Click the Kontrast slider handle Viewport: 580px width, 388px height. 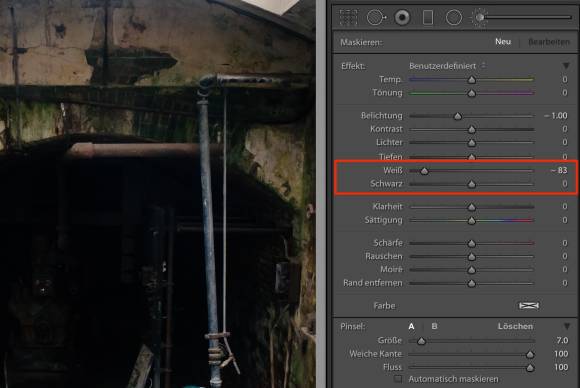[x=472, y=129]
